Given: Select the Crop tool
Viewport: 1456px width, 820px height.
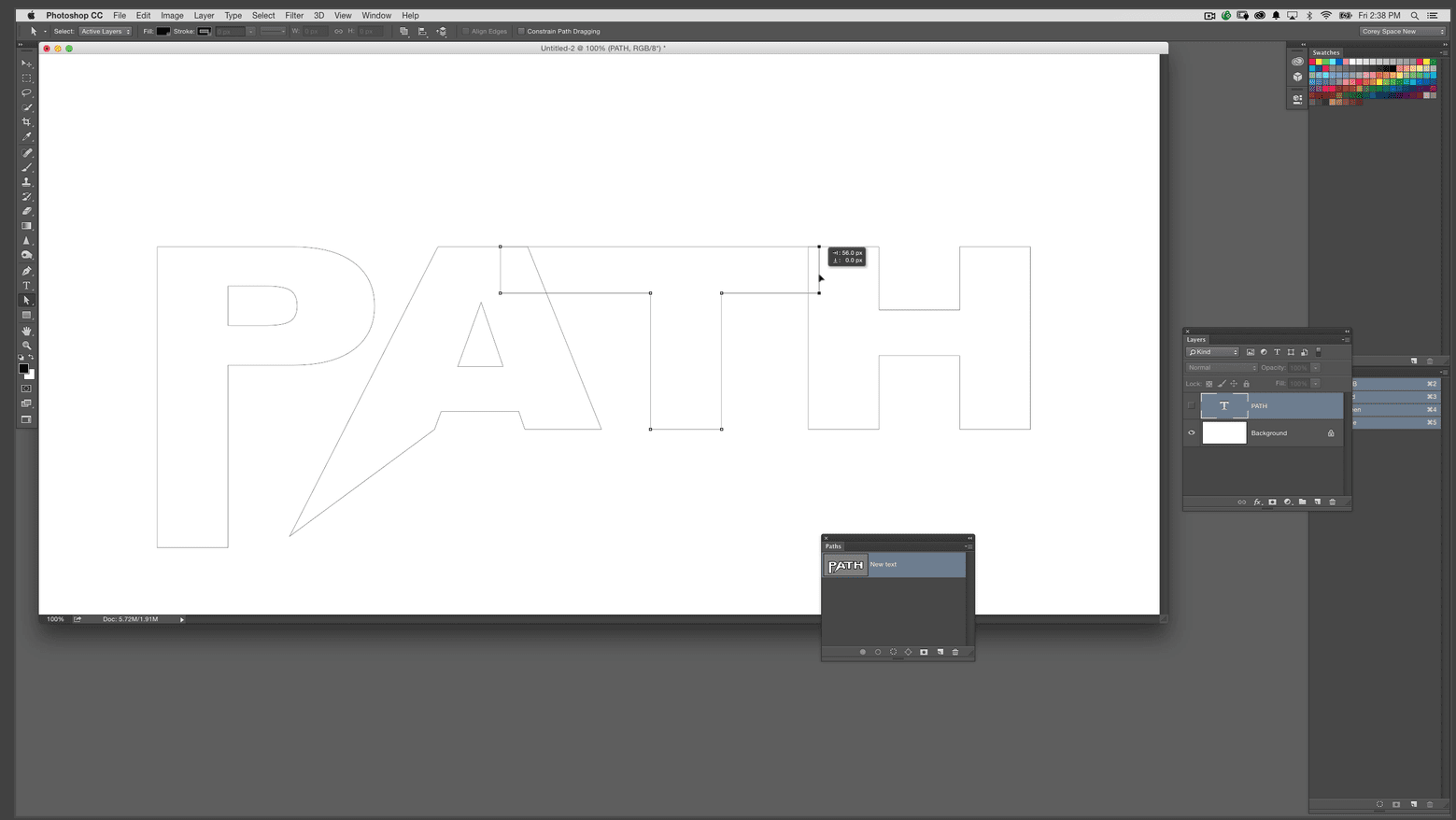Looking at the screenshot, I should [x=26, y=122].
